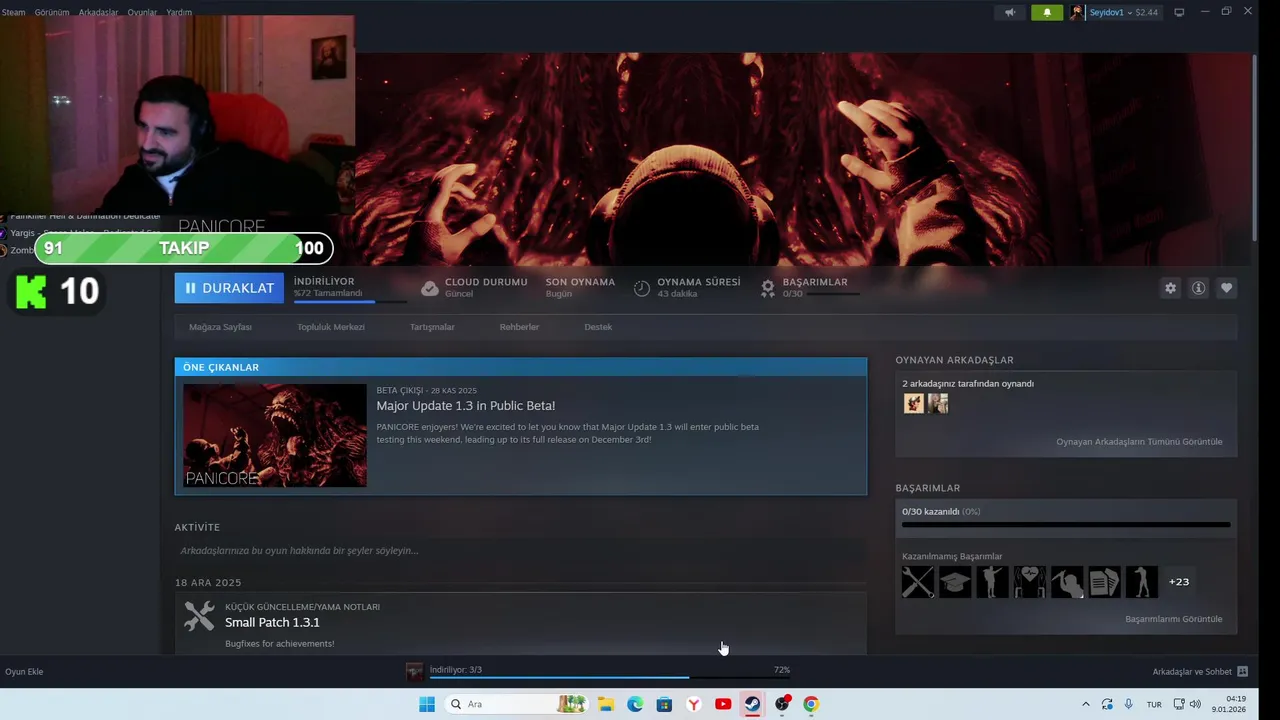Screen dimensions: 1280x720
Task: Open File Explorer from taskbar
Action: tap(606, 704)
